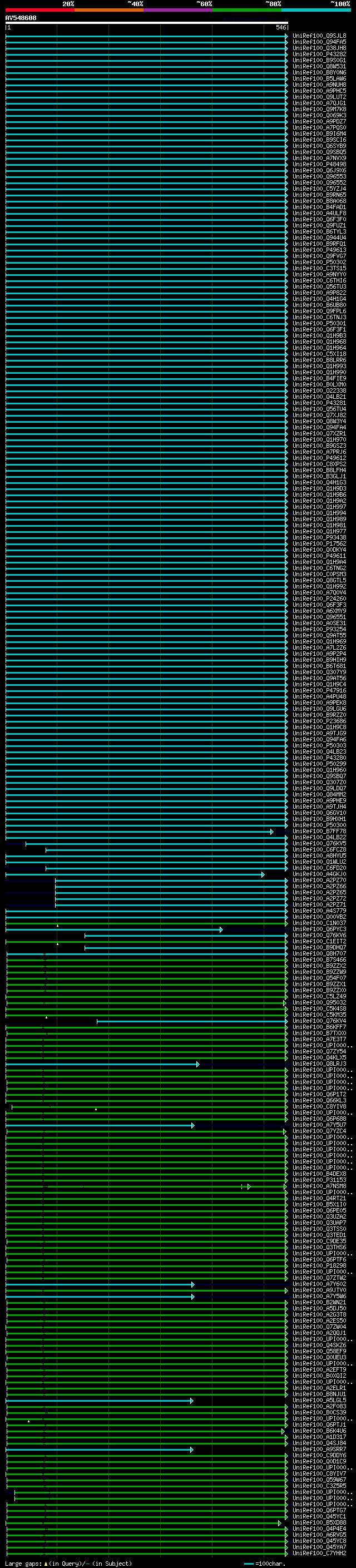Open hit UniRef100_Q9SJL8
This screenshot has width=356, height=1568.
coord(319,36)
